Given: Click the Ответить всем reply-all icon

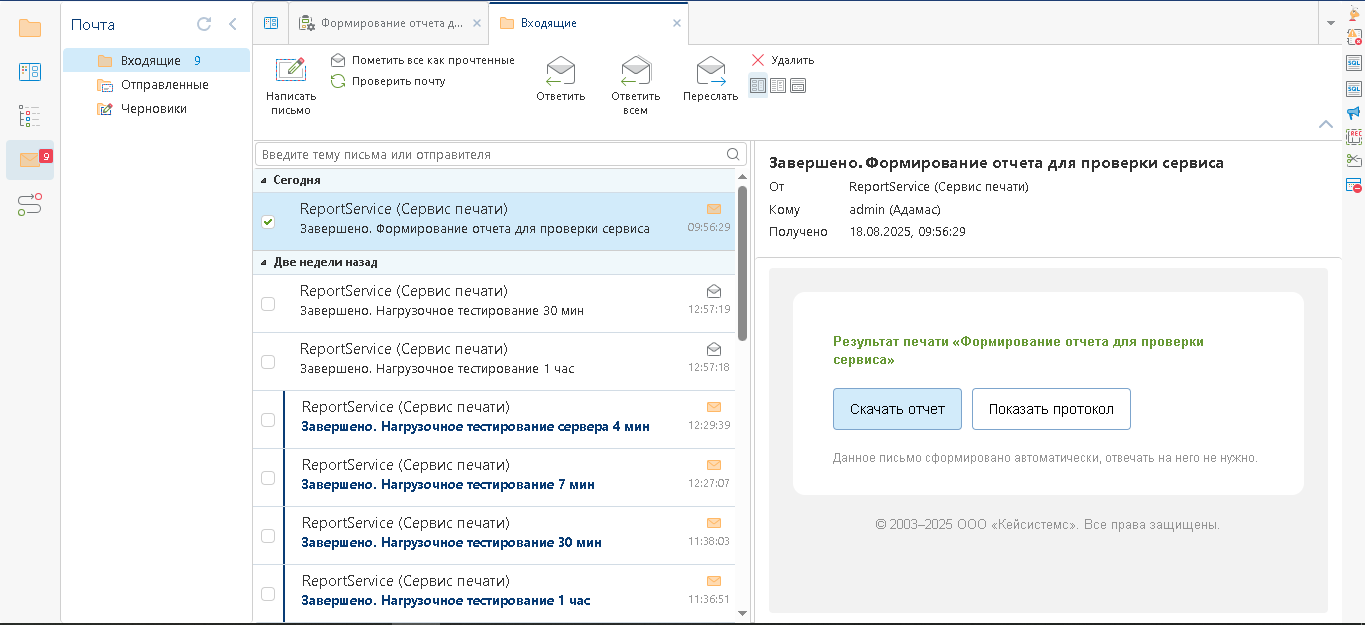Looking at the screenshot, I should pyautogui.click(x=635, y=70).
